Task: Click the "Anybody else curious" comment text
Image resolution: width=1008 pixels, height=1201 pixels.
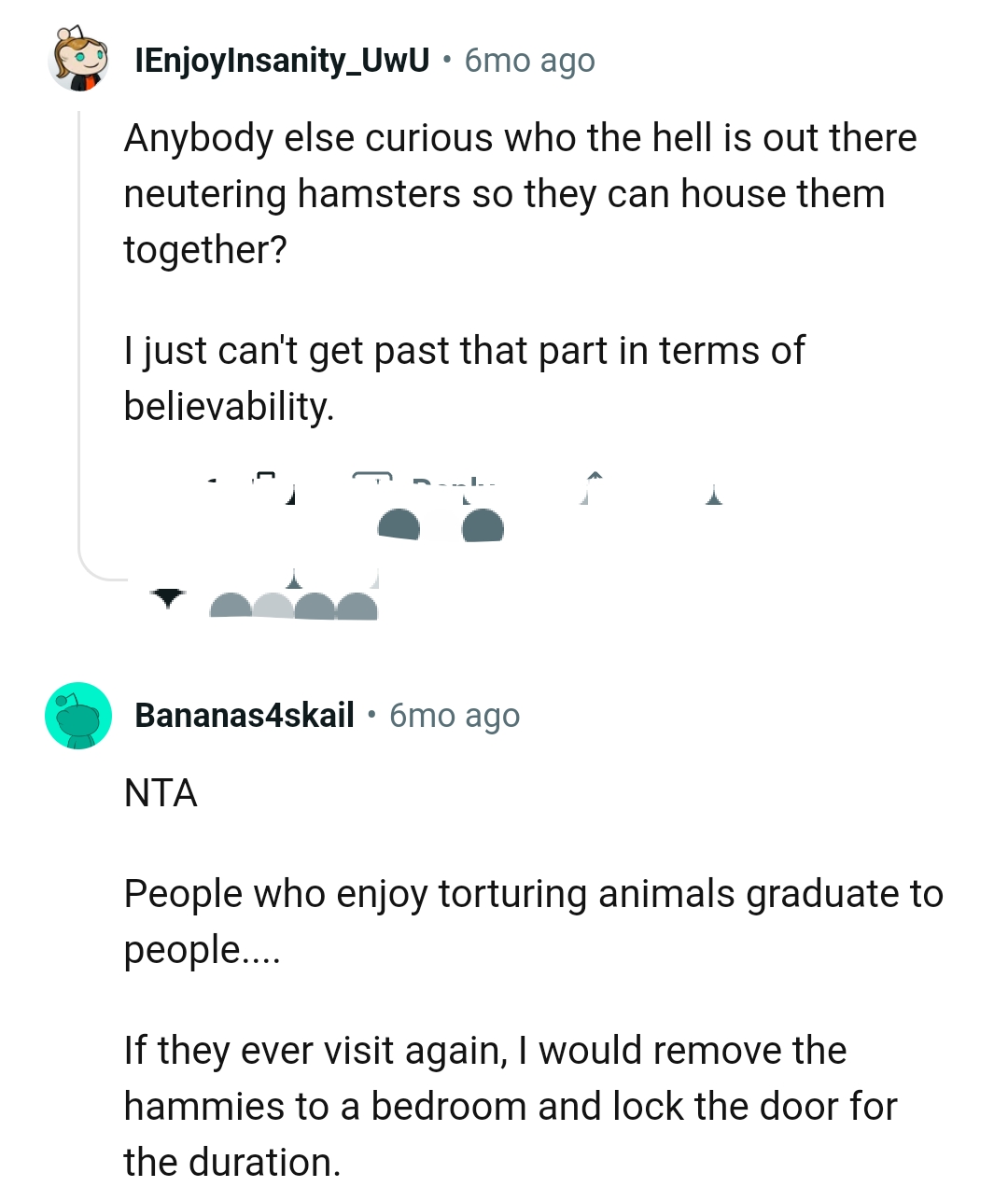Action: 520,193
